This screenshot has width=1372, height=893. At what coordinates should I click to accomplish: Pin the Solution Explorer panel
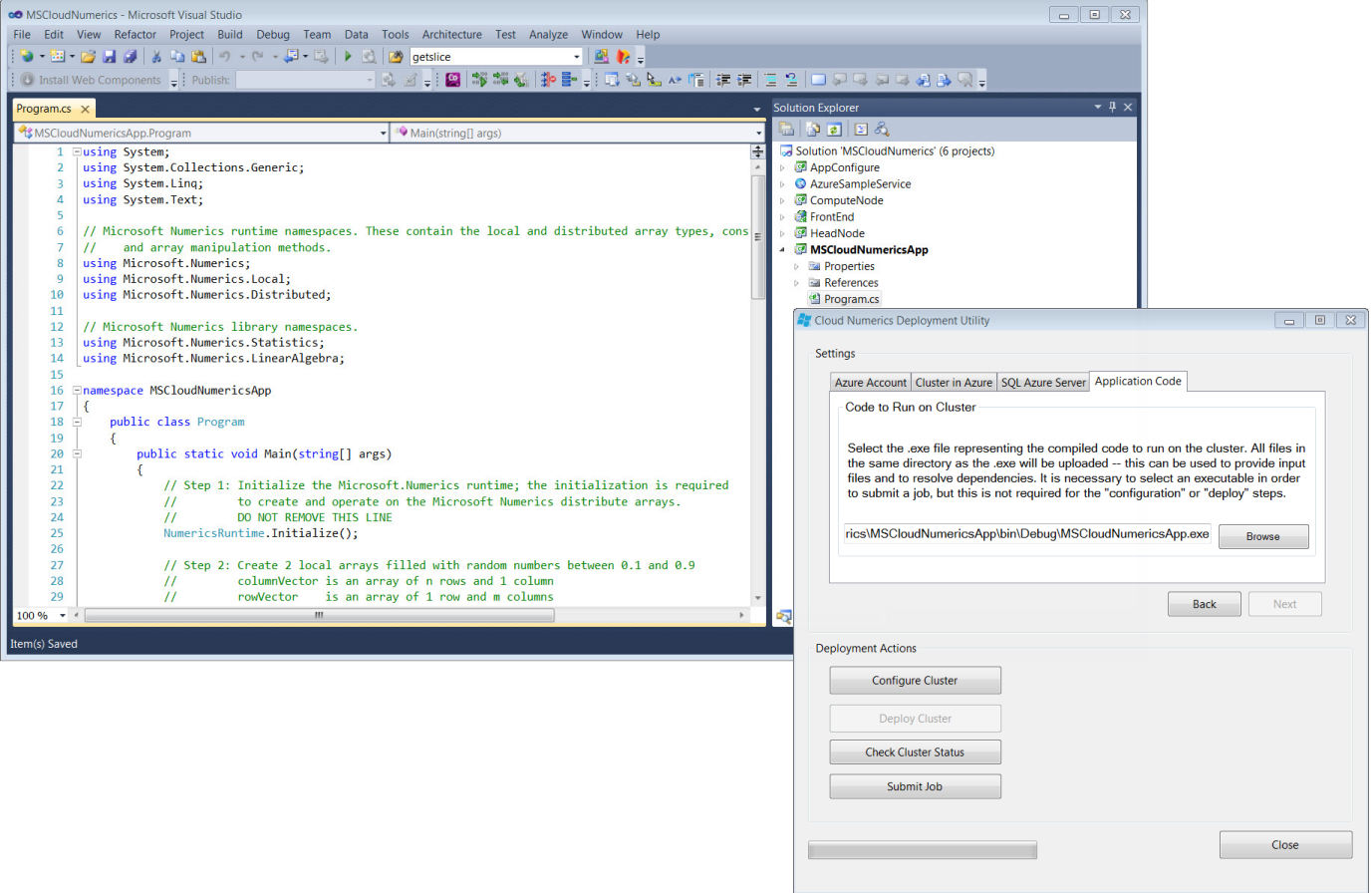1113,107
